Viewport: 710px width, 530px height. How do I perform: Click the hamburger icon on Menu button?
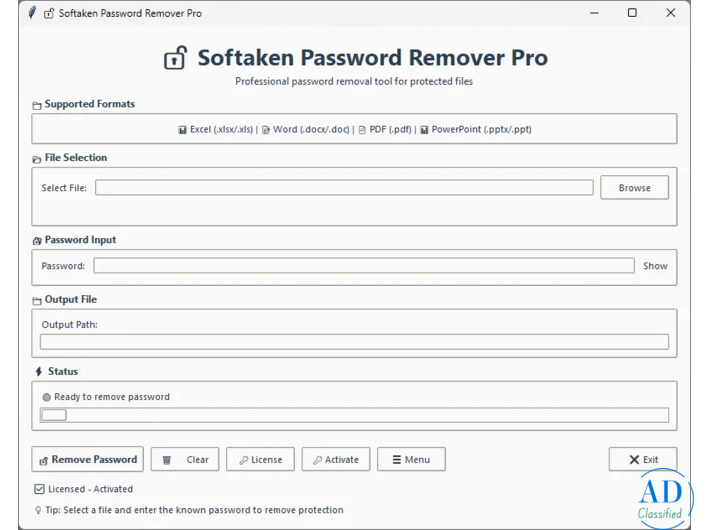[x=397, y=460]
